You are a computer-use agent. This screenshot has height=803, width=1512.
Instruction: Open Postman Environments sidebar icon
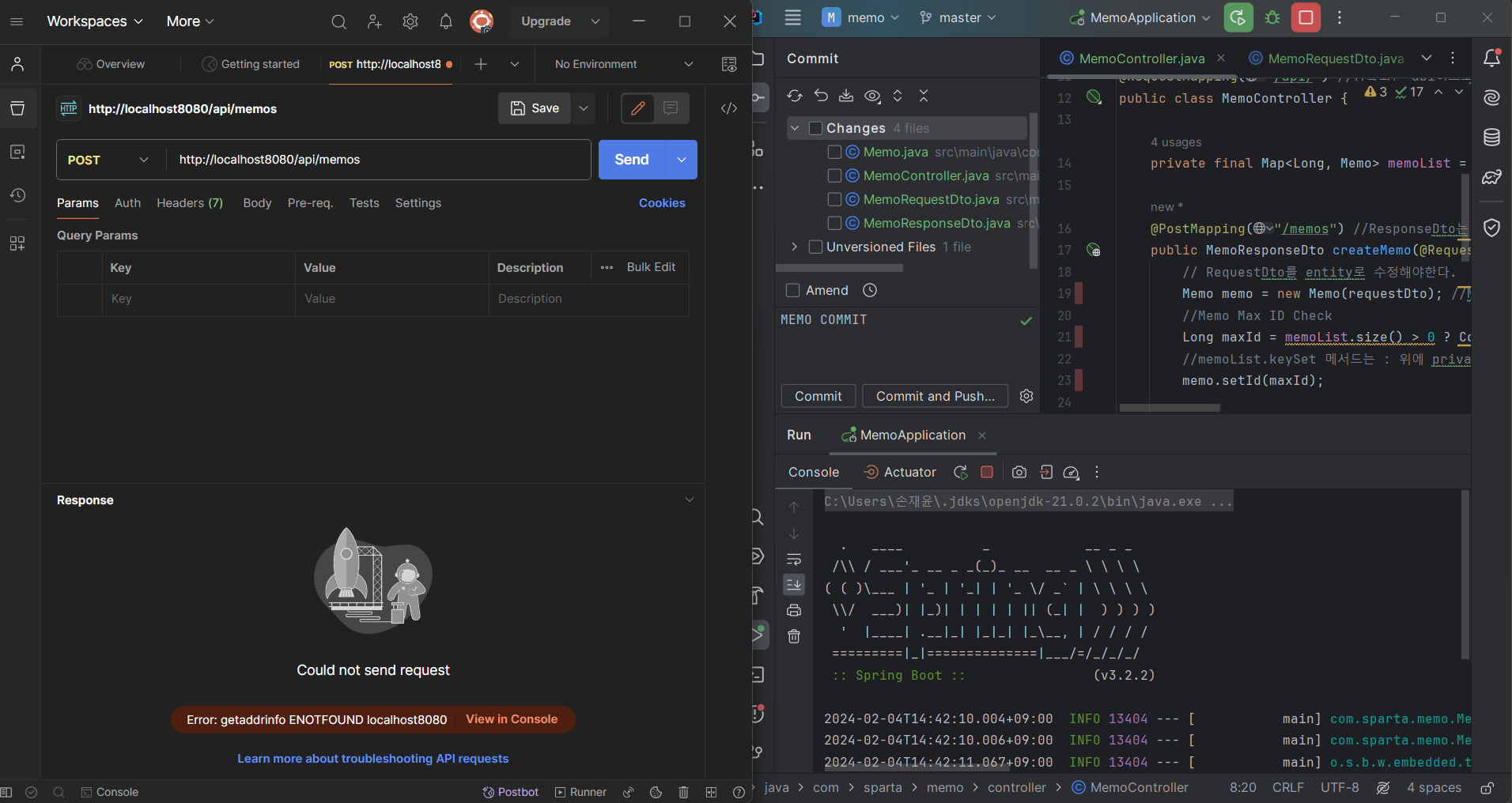point(17,152)
